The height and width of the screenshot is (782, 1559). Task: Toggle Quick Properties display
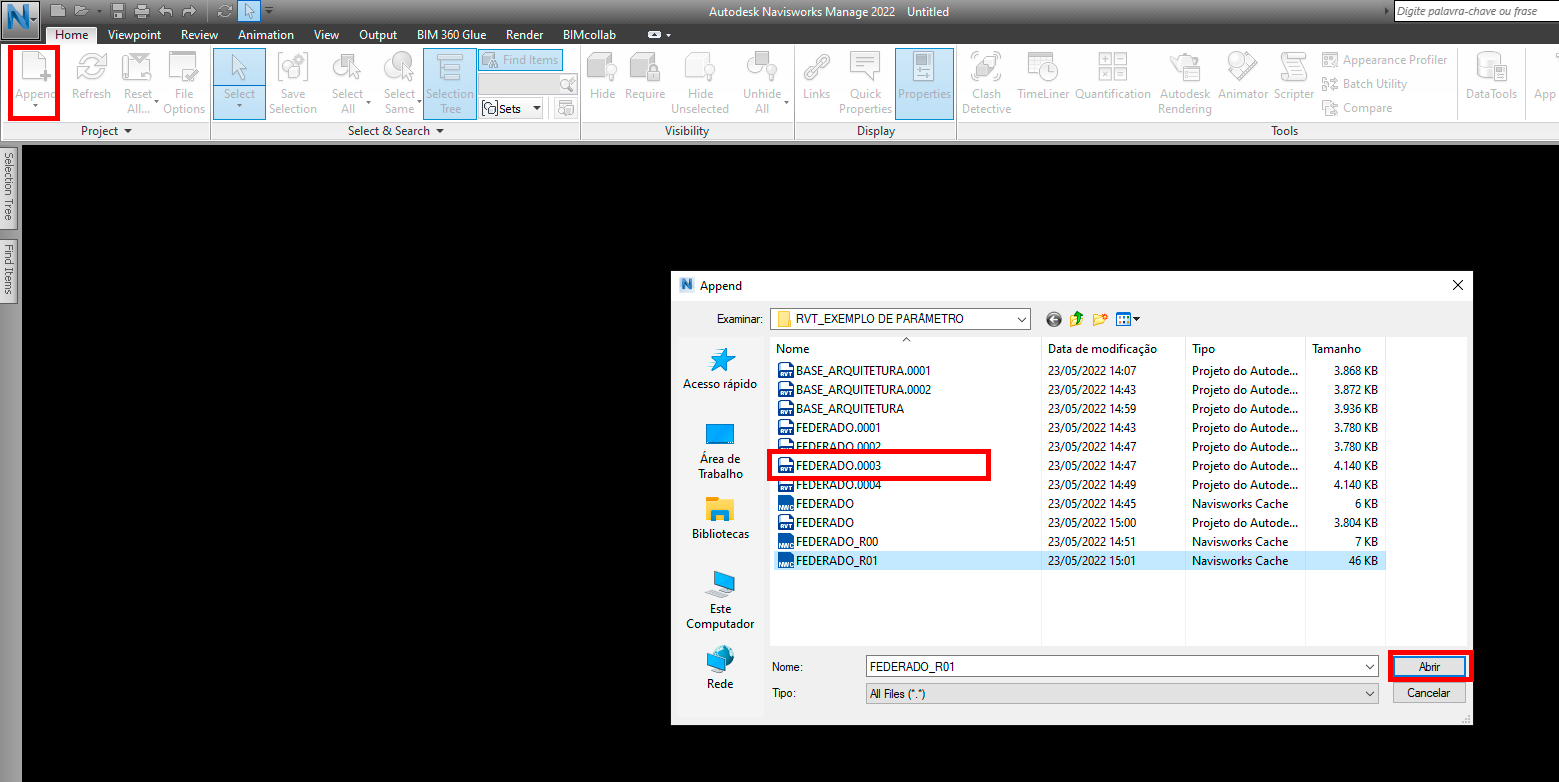click(865, 83)
